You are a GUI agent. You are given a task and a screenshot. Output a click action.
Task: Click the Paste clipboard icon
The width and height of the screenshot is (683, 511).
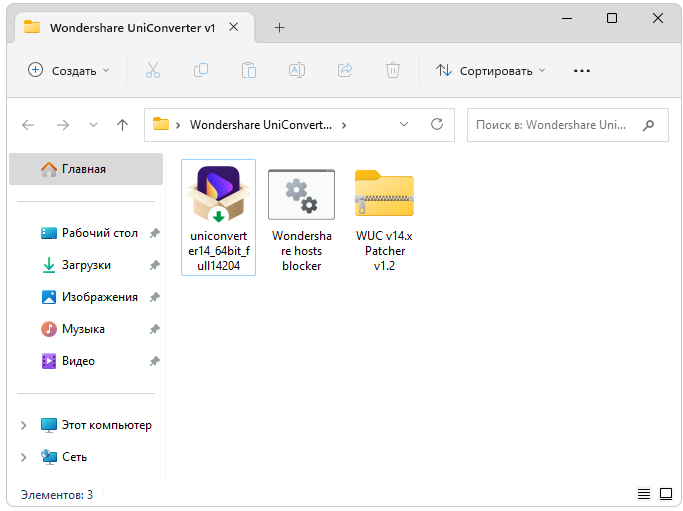click(249, 70)
